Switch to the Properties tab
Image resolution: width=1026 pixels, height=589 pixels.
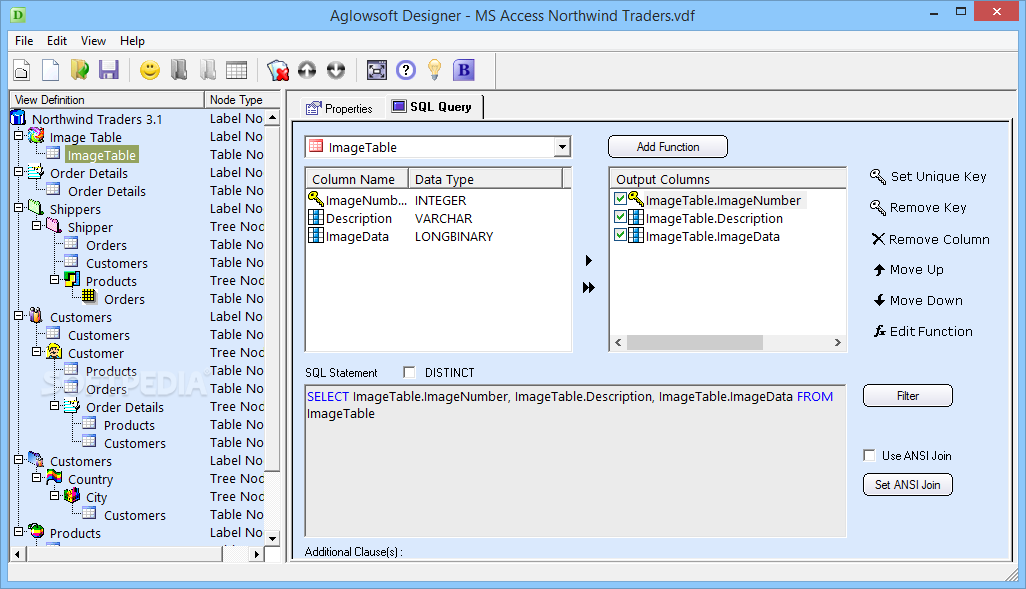340,108
